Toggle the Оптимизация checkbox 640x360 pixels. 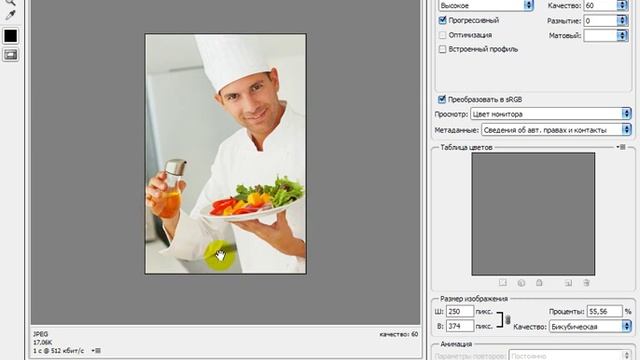(x=442, y=35)
